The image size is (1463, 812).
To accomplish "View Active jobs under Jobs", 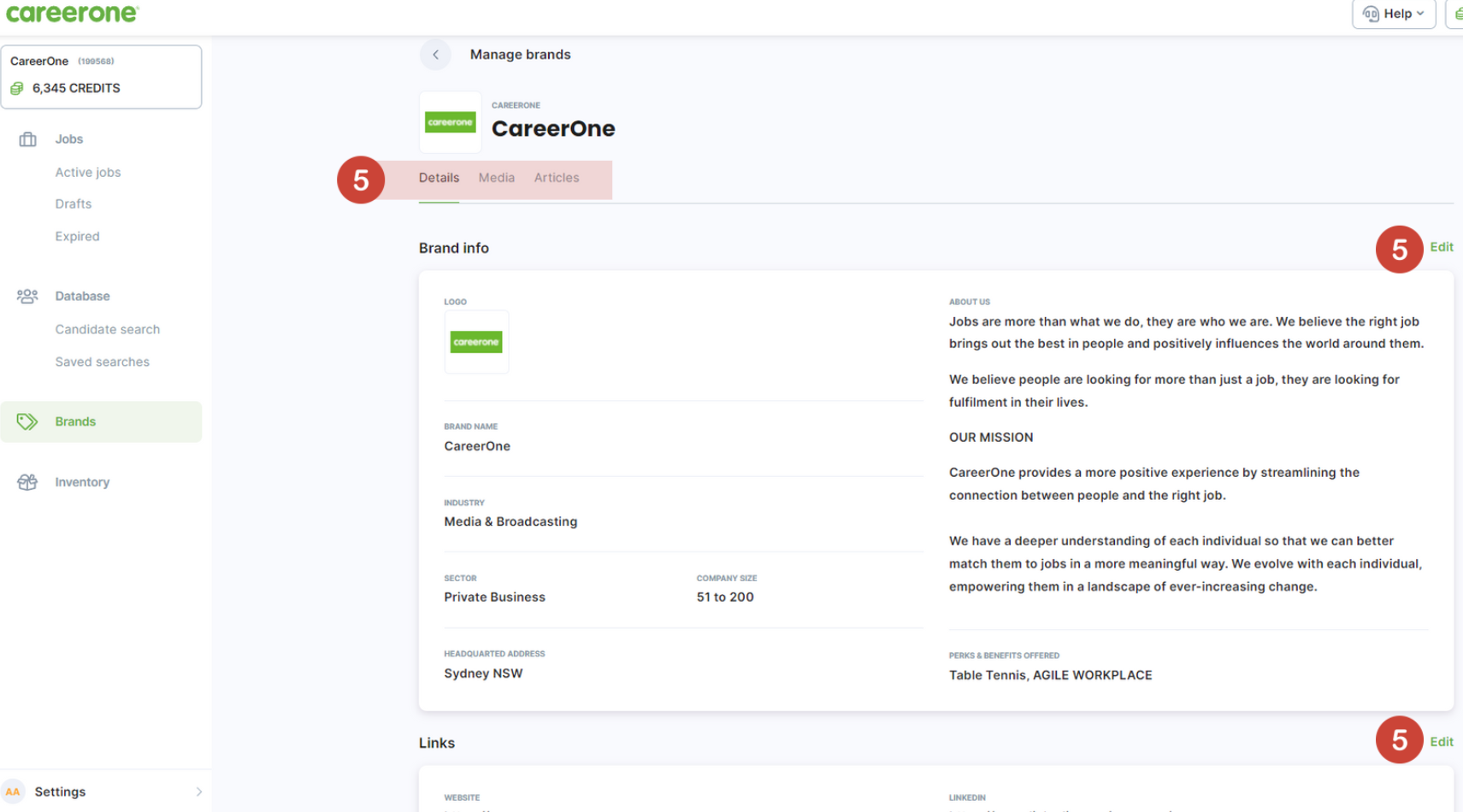I will click(88, 172).
